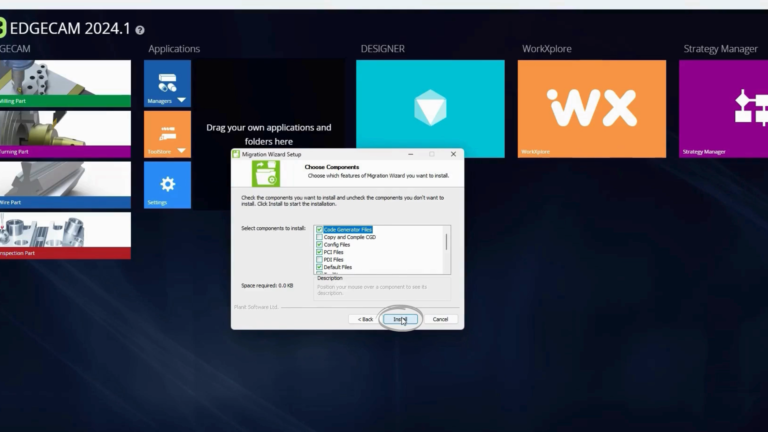Click the Install button
The image size is (768, 432).
tap(400, 319)
